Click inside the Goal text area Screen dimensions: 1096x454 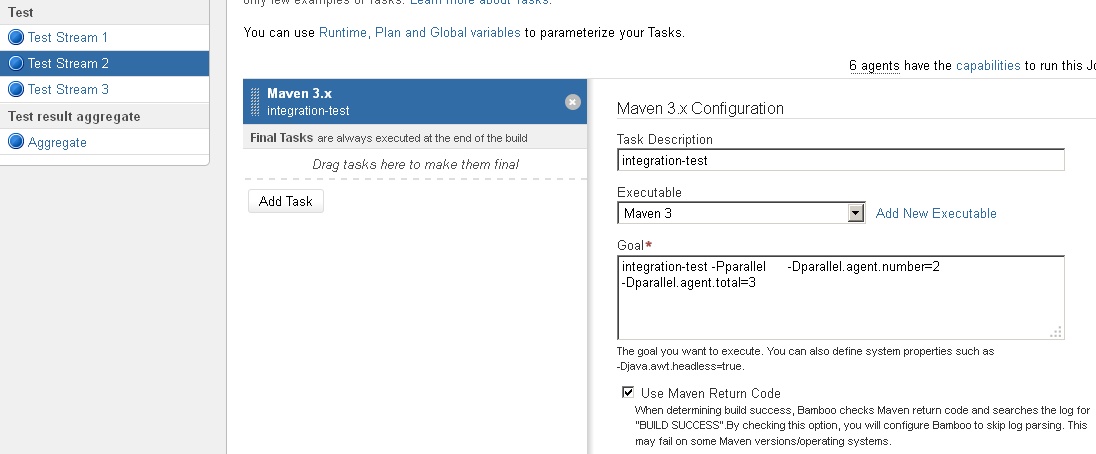click(841, 298)
